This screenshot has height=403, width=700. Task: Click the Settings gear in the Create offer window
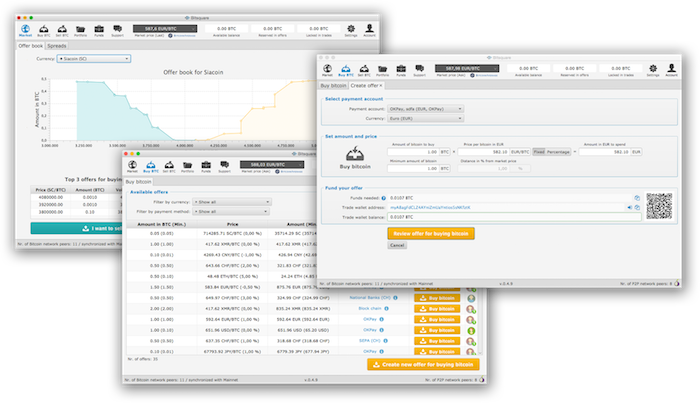(x=654, y=69)
